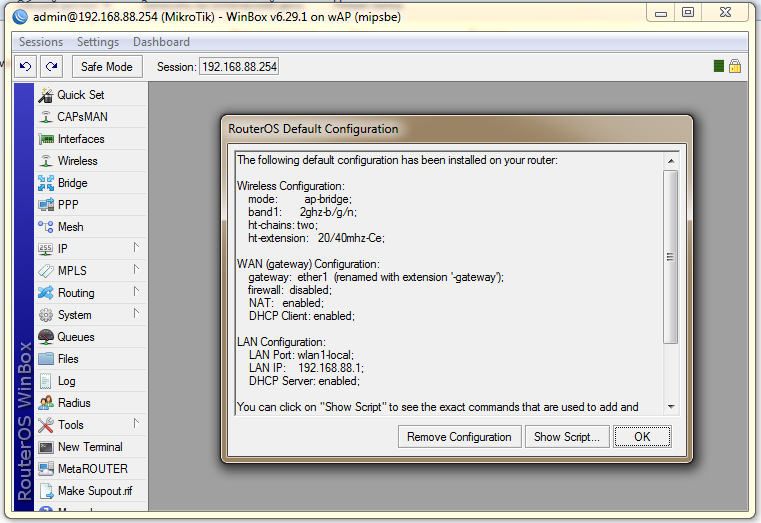
Task: Toggle Safe Mode on
Action: [106, 67]
